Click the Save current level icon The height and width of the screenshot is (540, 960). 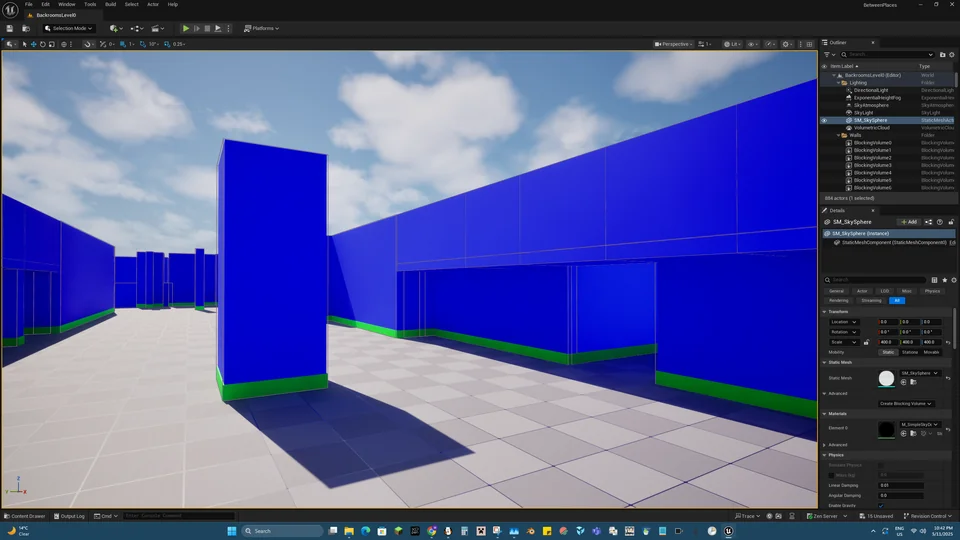[10, 28]
